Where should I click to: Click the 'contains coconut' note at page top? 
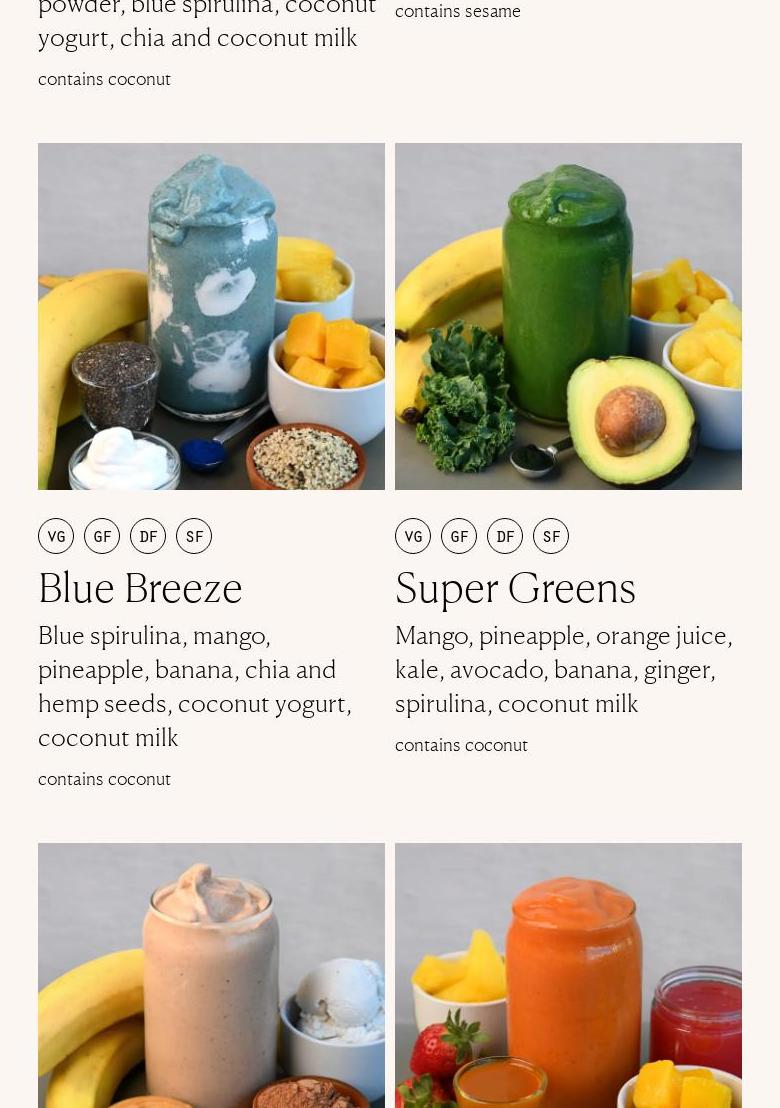[105, 79]
